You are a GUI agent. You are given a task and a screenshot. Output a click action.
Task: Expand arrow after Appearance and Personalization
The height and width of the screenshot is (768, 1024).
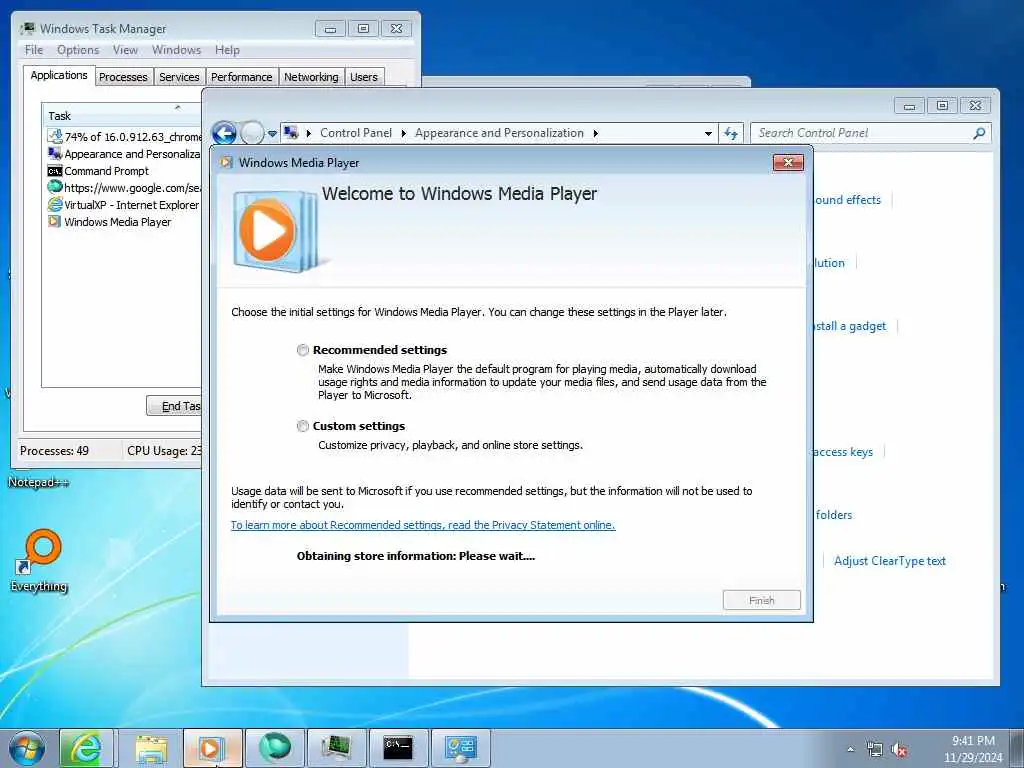click(596, 133)
